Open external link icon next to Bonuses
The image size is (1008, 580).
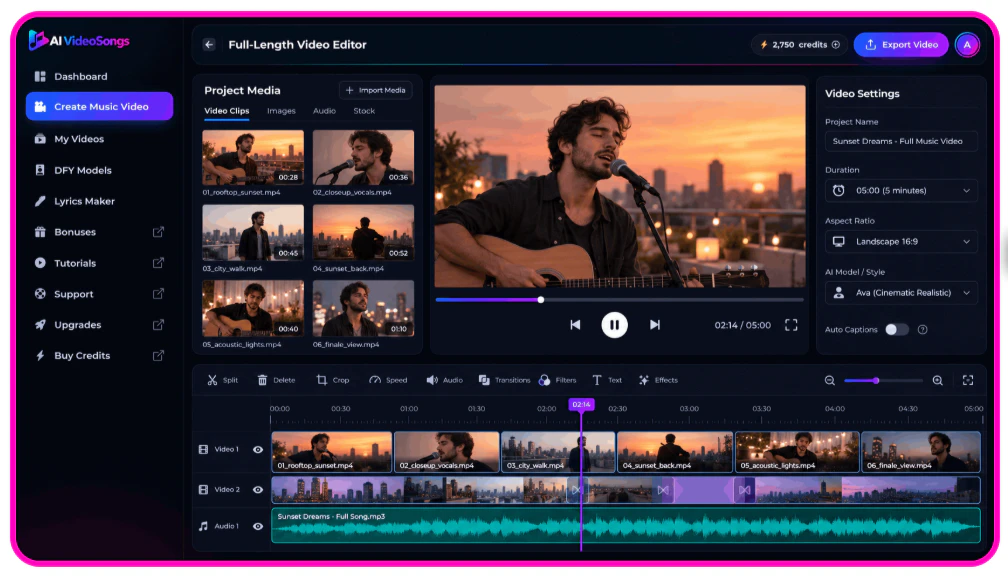[158, 231]
